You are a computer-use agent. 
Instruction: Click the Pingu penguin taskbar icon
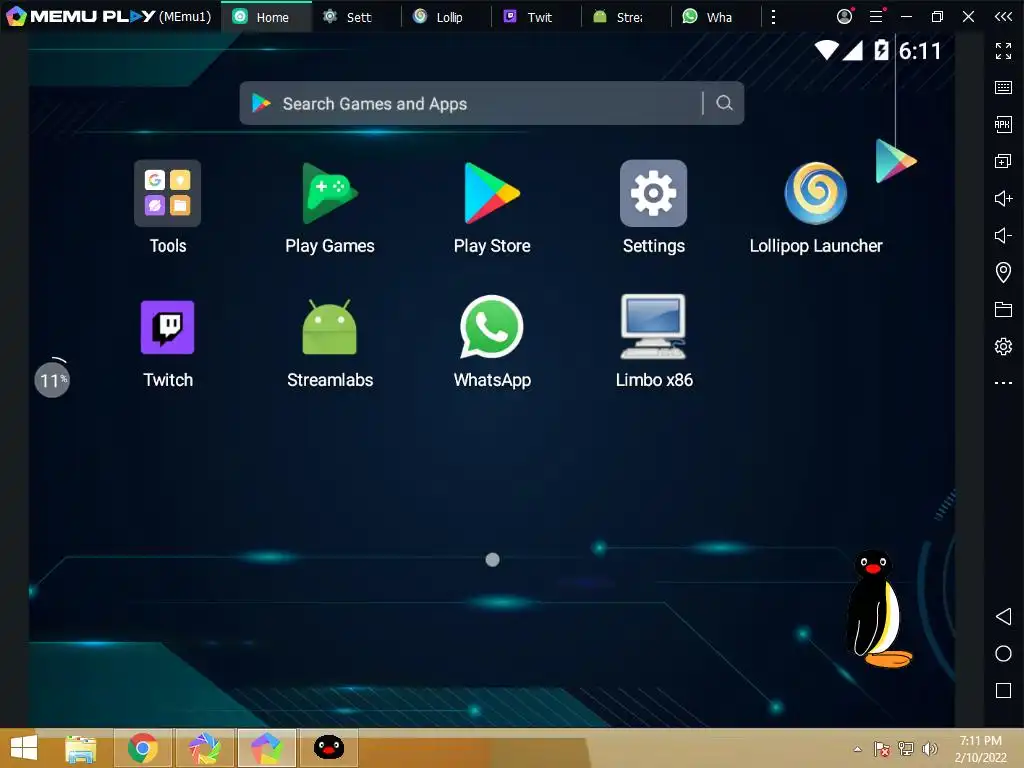pos(328,748)
